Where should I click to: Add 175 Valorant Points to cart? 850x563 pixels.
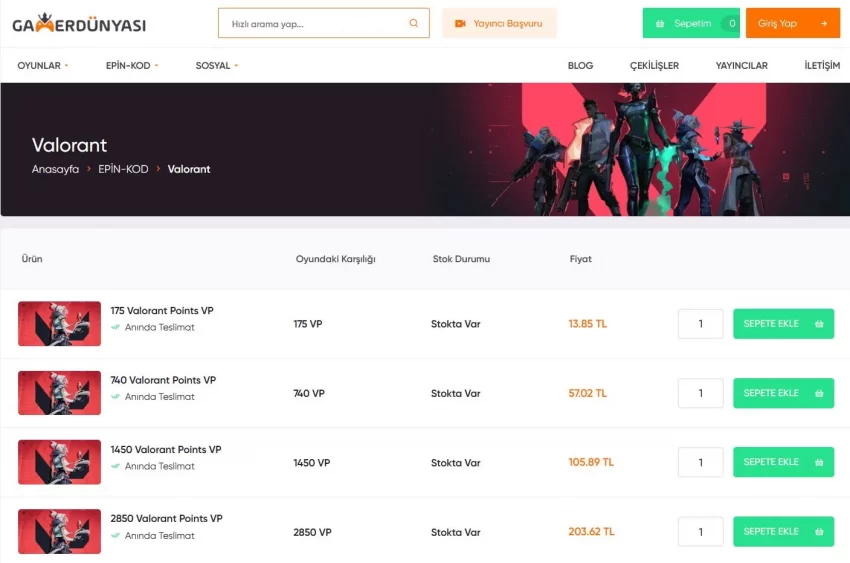(783, 324)
